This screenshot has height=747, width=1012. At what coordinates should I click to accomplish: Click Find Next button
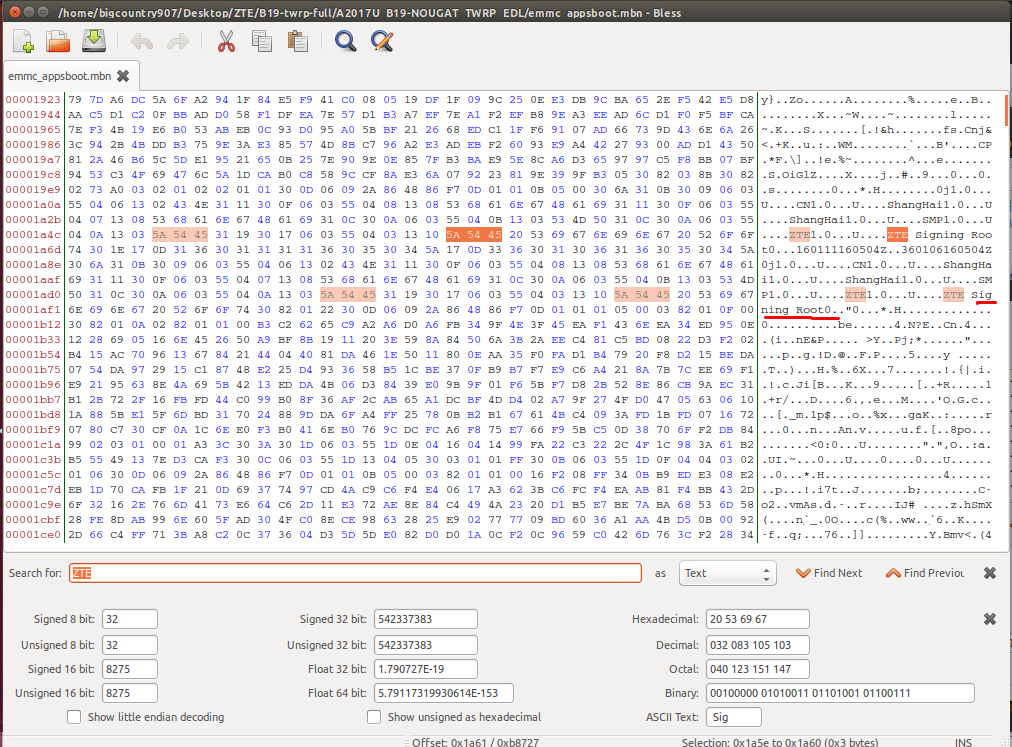829,573
